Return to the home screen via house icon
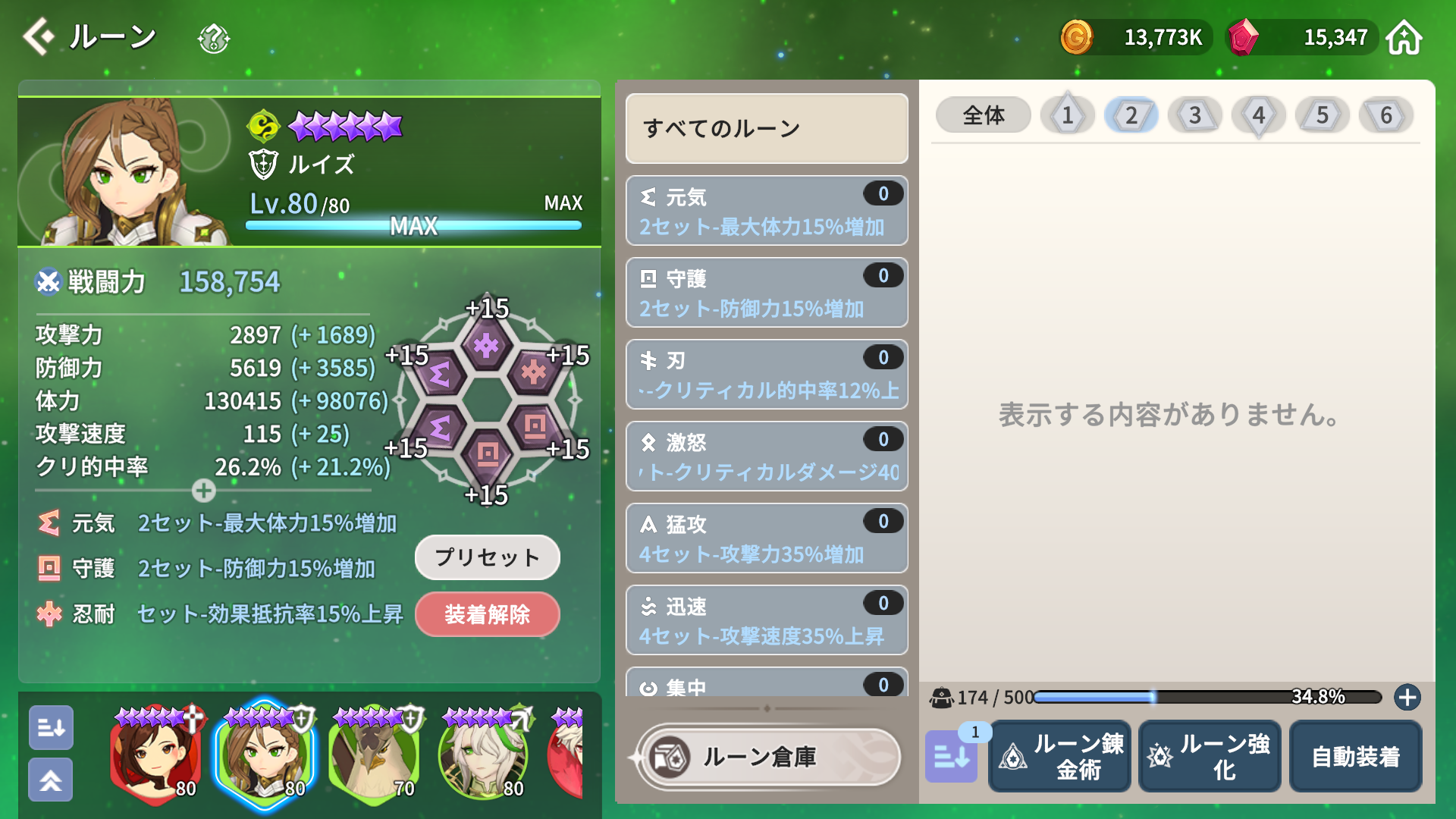 click(1404, 37)
